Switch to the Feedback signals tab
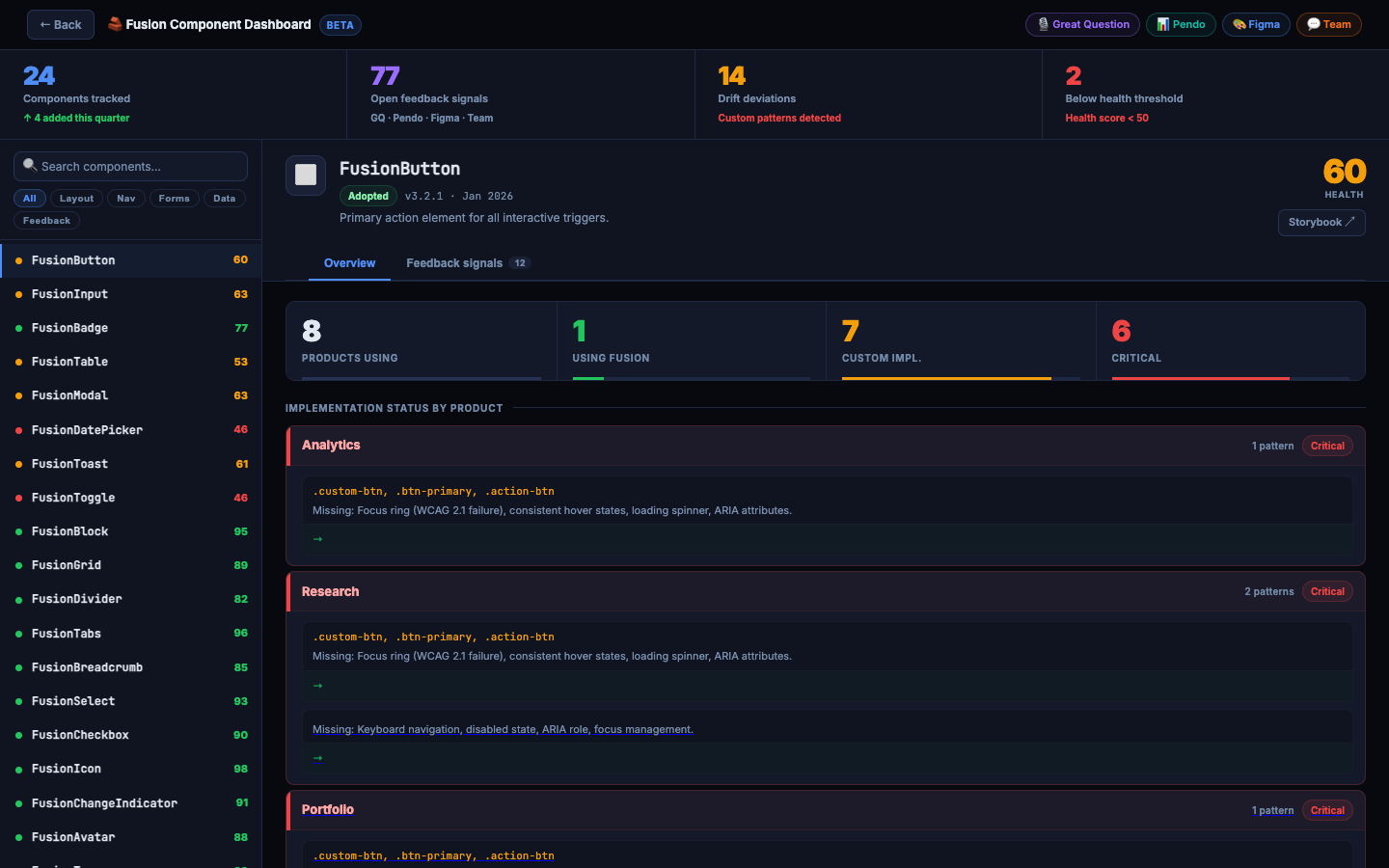Screen dimensions: 1389x868 [x=469, y=263]
